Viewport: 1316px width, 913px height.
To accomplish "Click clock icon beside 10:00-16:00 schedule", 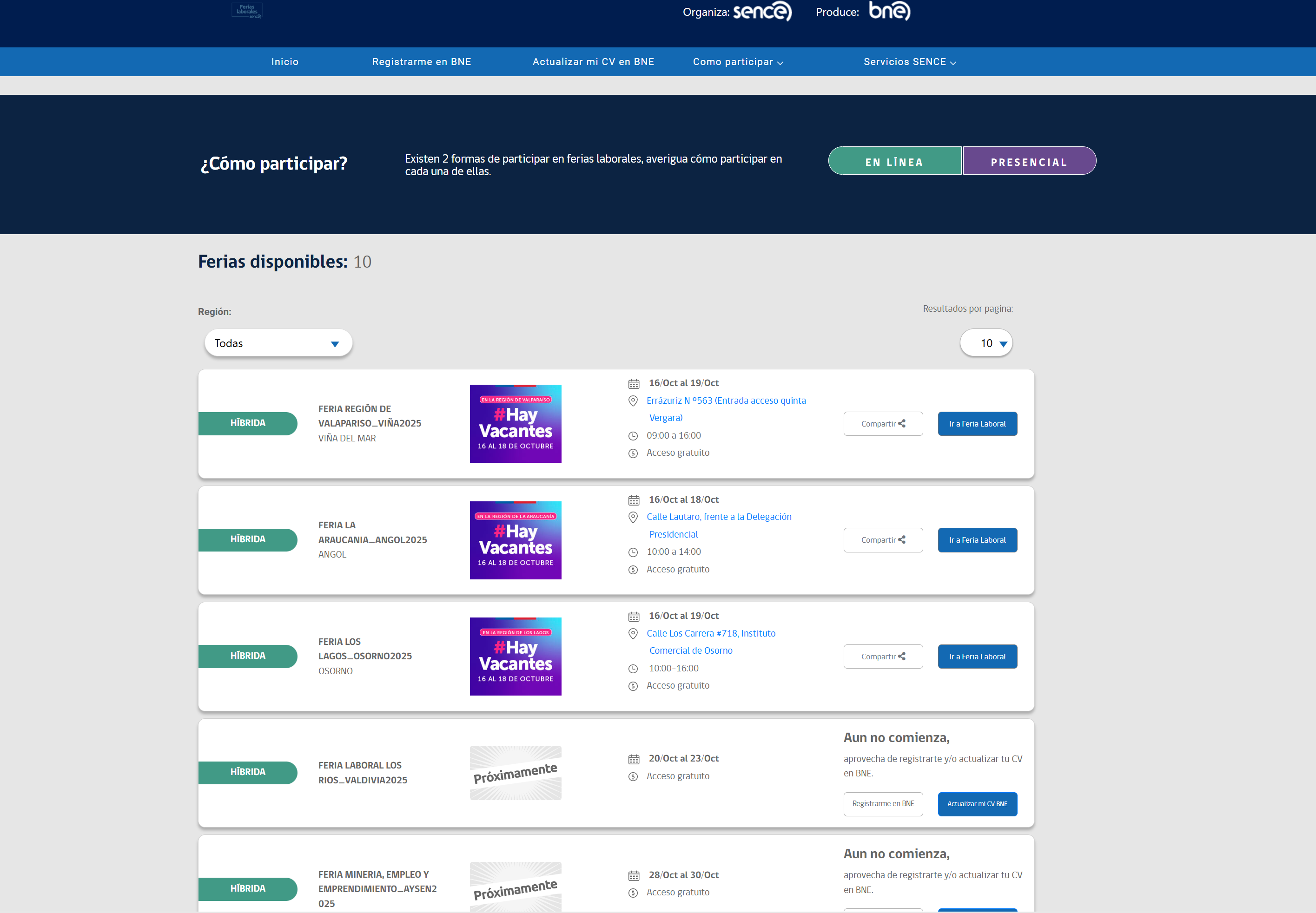I will click(x=633, y=669).
